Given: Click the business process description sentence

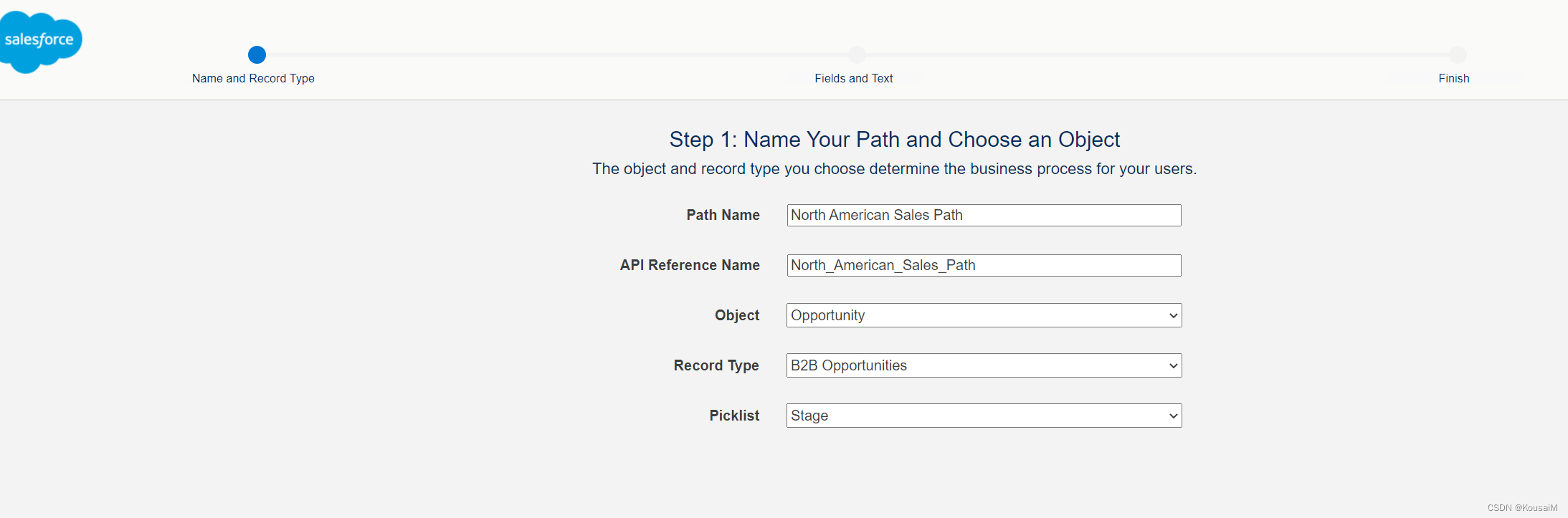Looking at the screenshot, I should coord(894,169).
